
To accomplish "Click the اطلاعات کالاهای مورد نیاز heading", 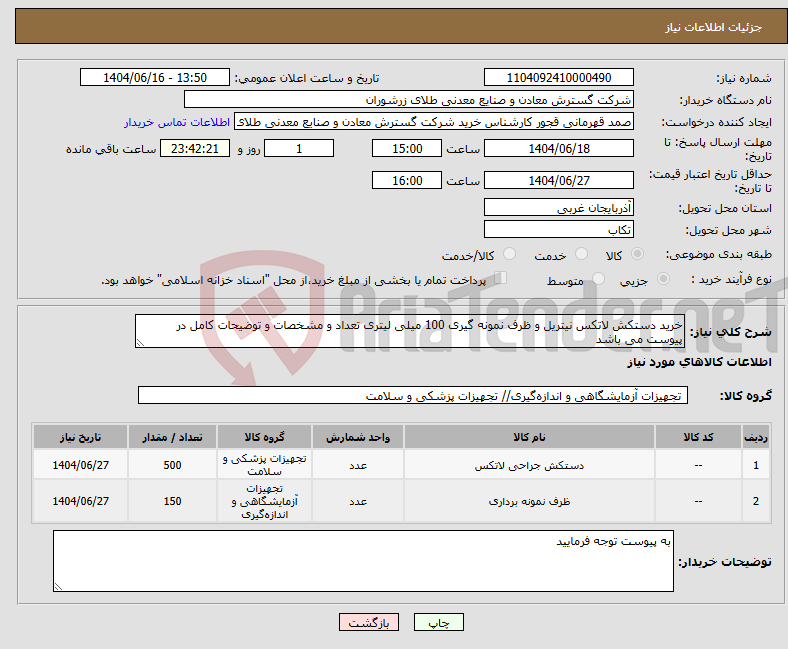I will pyautogui.click(x=699, y=362).
